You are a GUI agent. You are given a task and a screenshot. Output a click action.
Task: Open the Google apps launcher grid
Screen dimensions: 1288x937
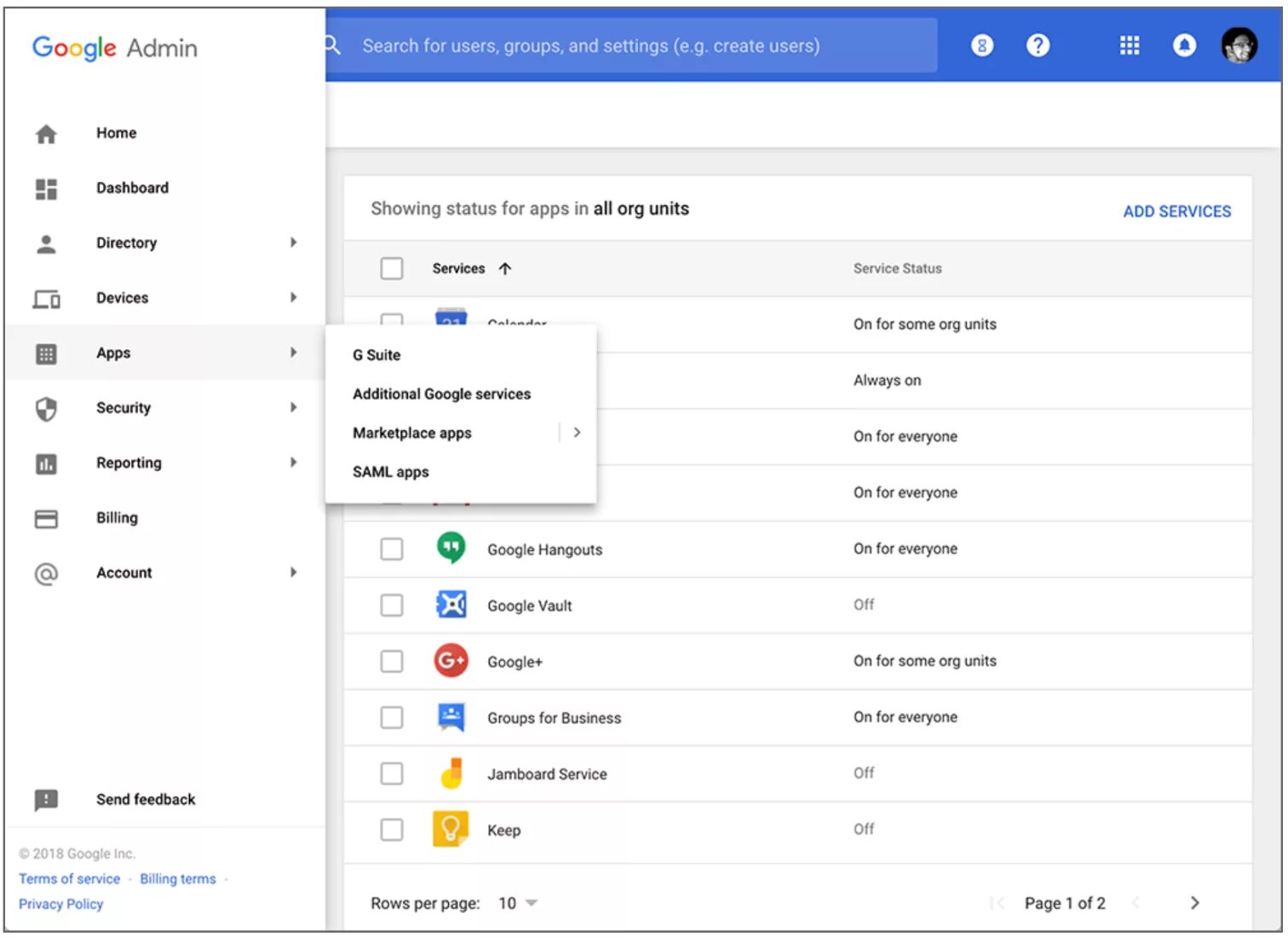(x=1130, y=45)
